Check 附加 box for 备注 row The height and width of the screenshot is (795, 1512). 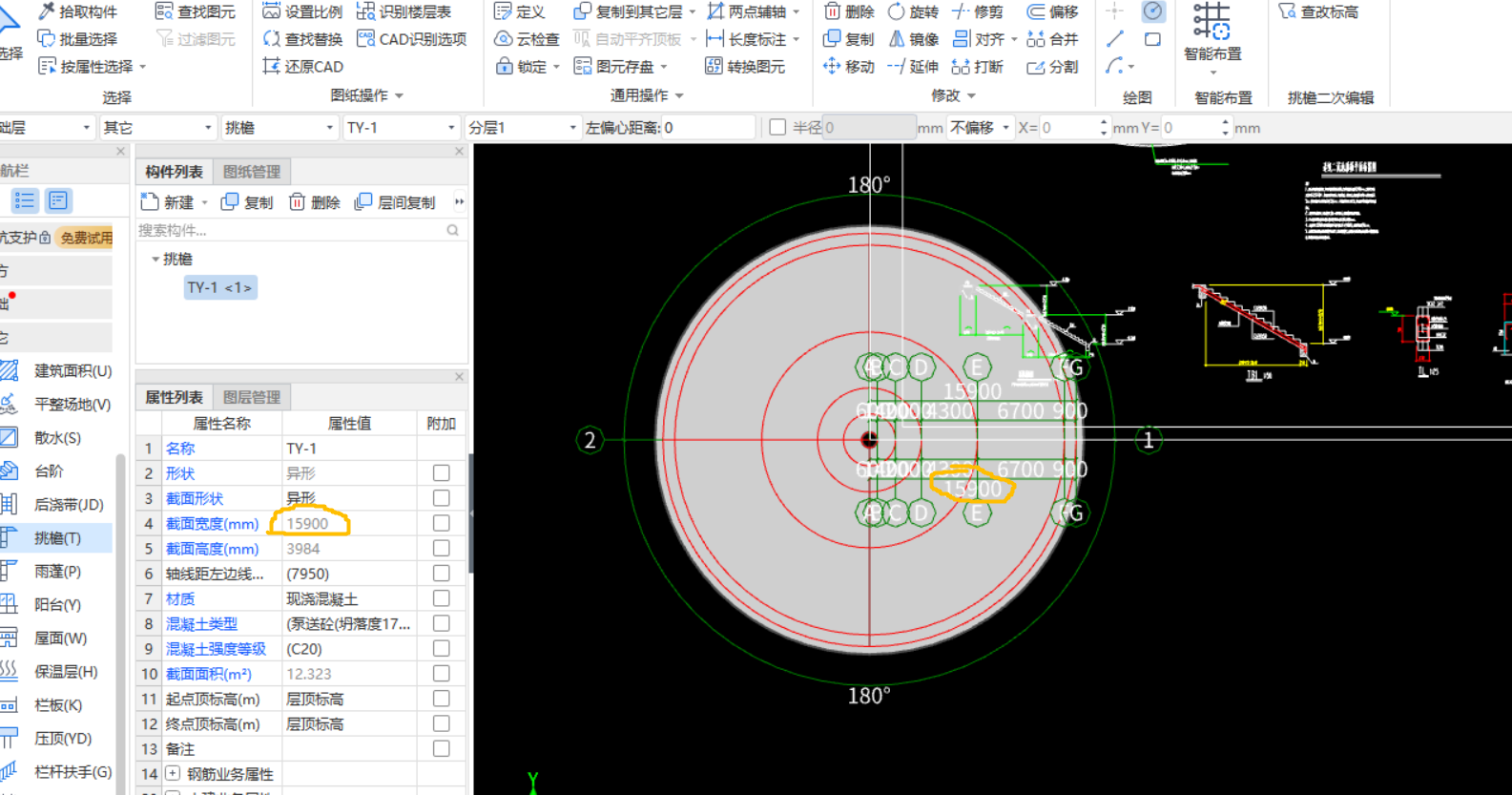441,749
